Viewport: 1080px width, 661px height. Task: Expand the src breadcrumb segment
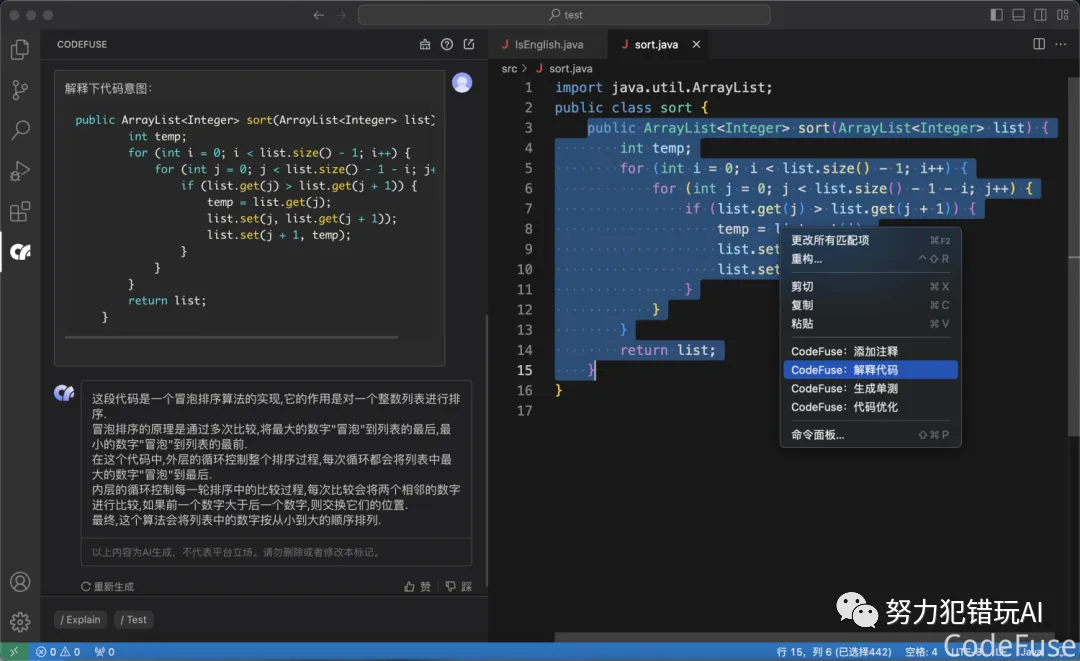[509, 68]
